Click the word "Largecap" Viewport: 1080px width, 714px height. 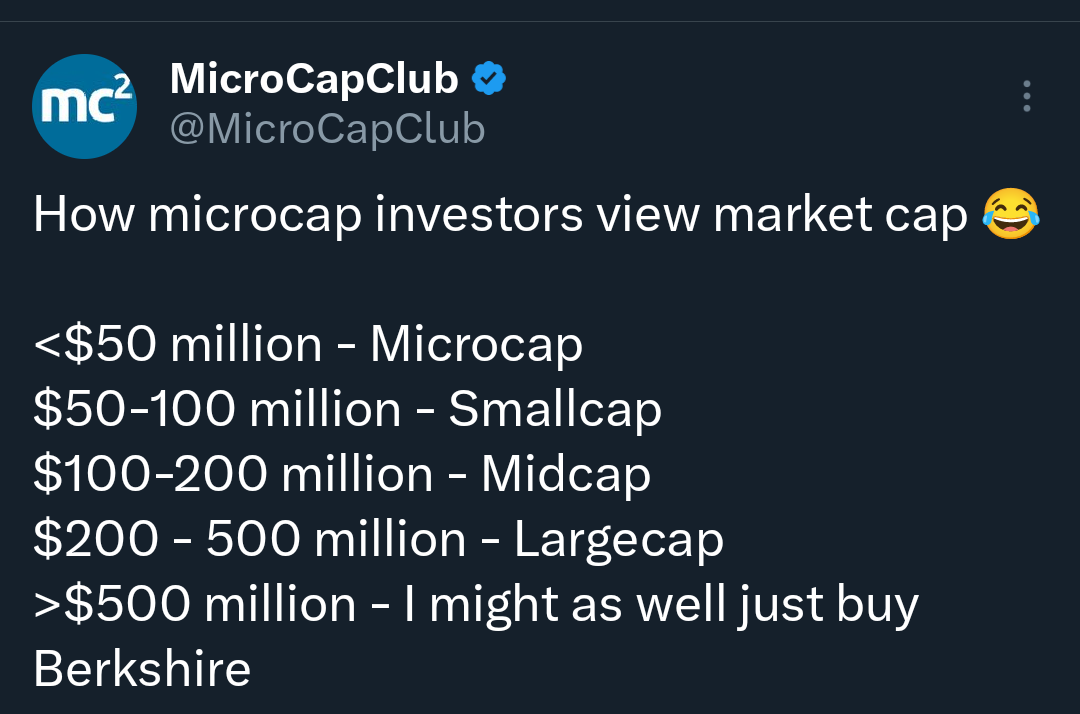(x=618, y=540)
